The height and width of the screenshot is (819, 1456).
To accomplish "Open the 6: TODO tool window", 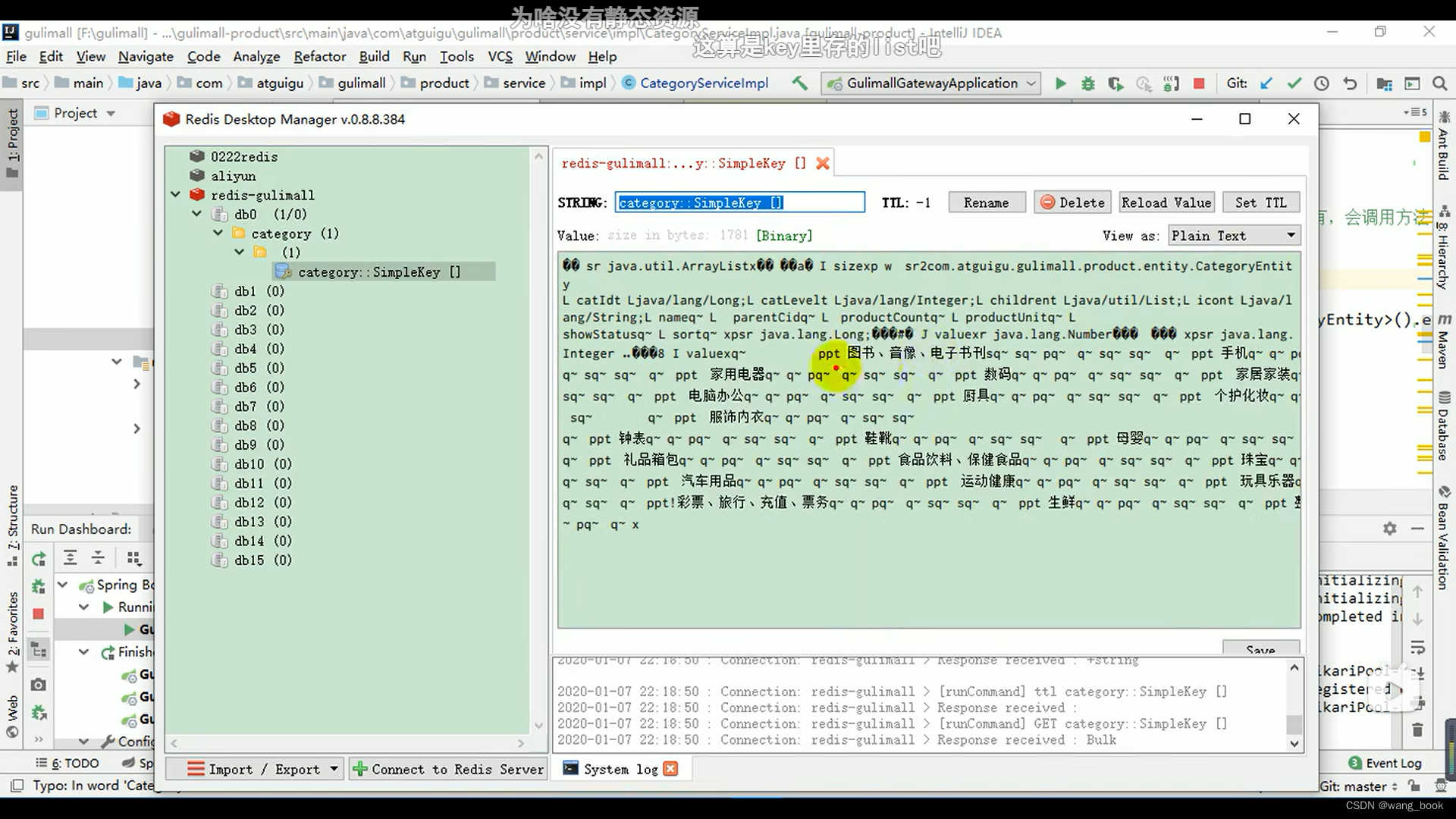I will 68,763.
